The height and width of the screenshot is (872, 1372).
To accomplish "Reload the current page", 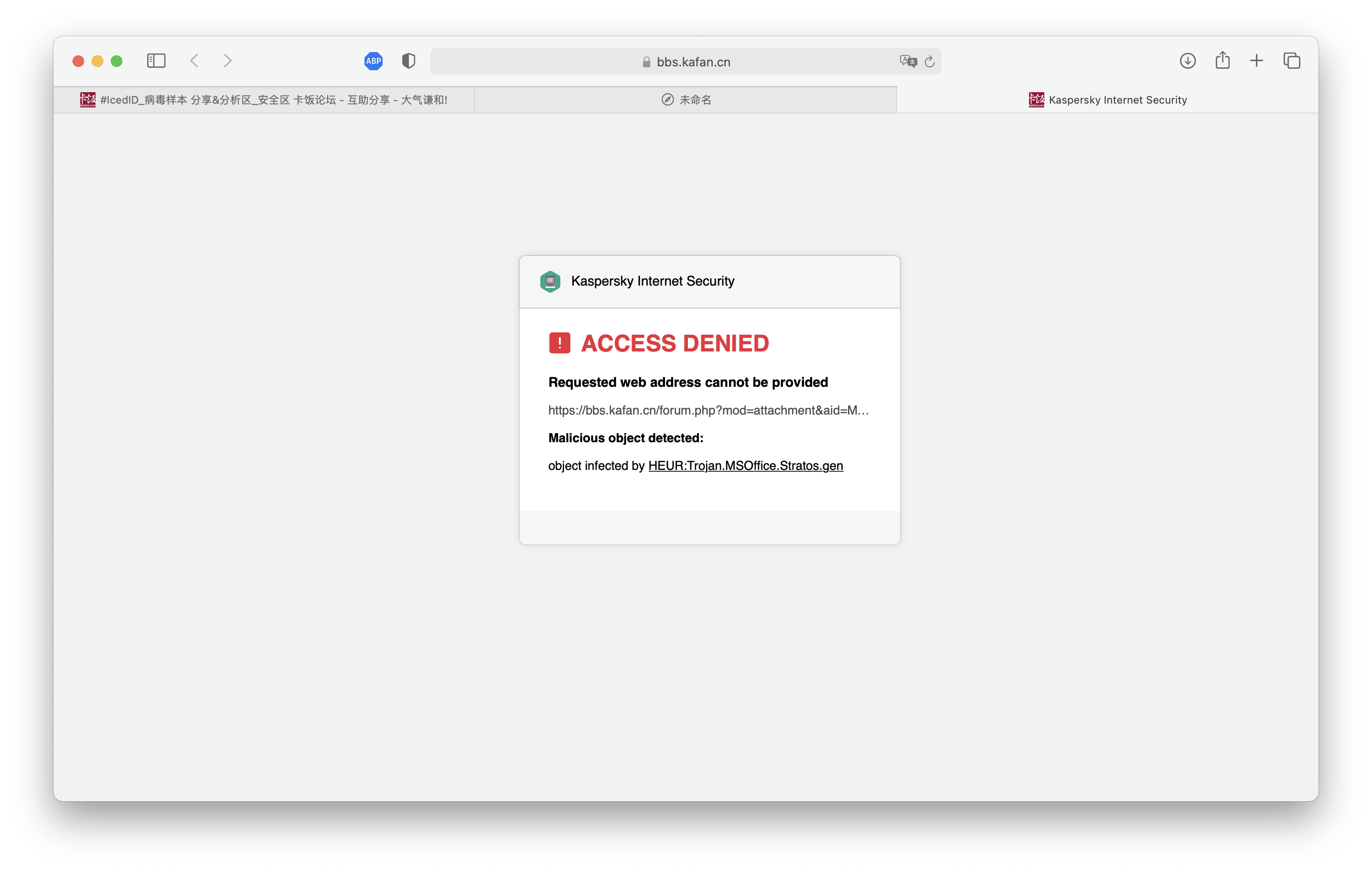I will click(930, 62).
